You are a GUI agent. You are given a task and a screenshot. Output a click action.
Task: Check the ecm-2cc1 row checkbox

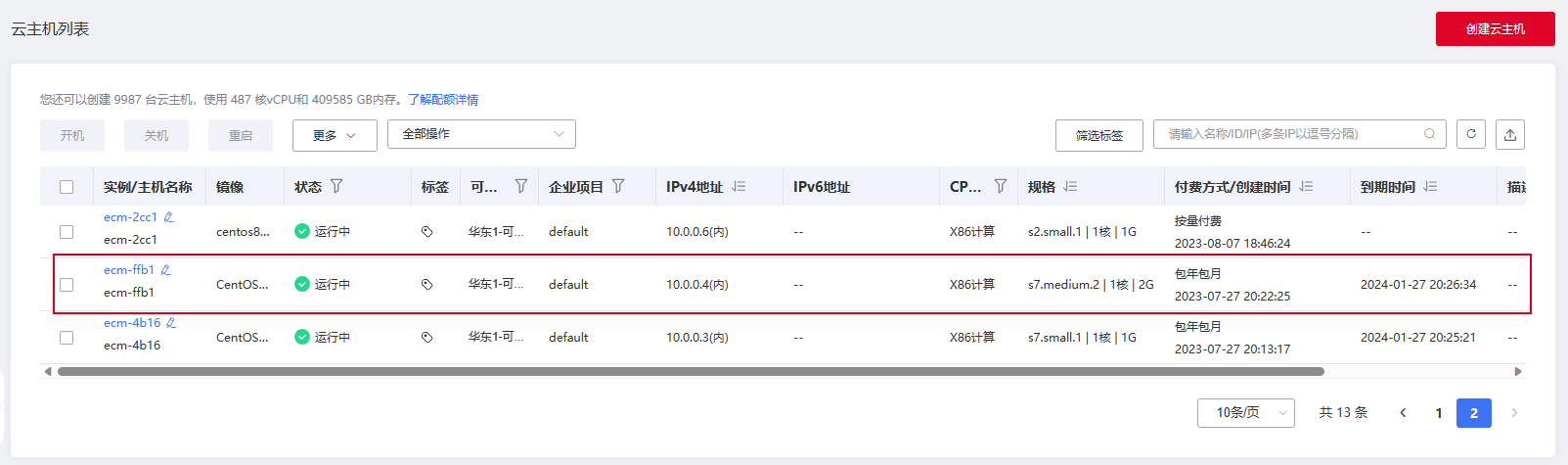(67, 232)
